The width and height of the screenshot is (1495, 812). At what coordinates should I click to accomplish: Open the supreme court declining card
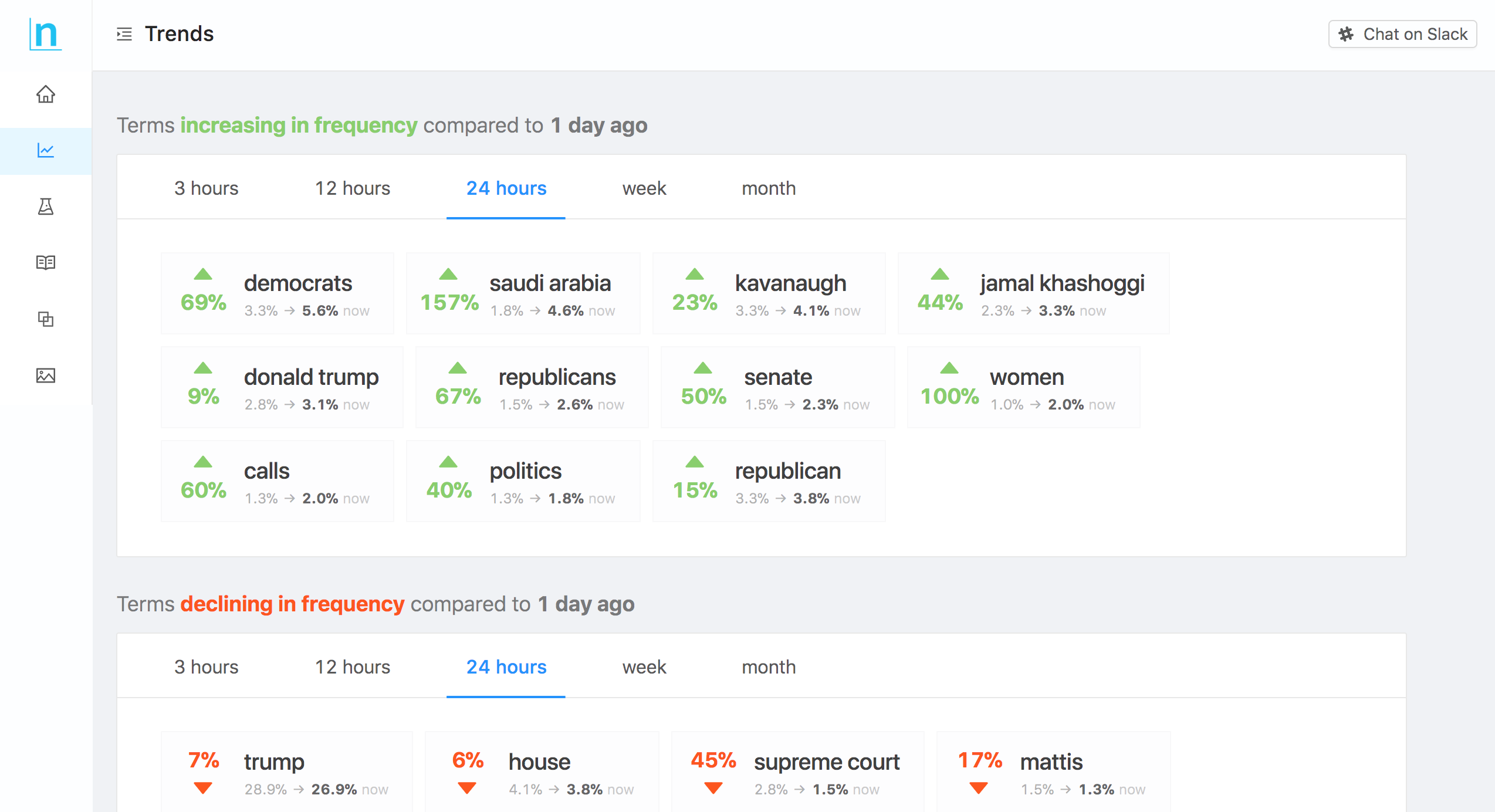(798, 772)
